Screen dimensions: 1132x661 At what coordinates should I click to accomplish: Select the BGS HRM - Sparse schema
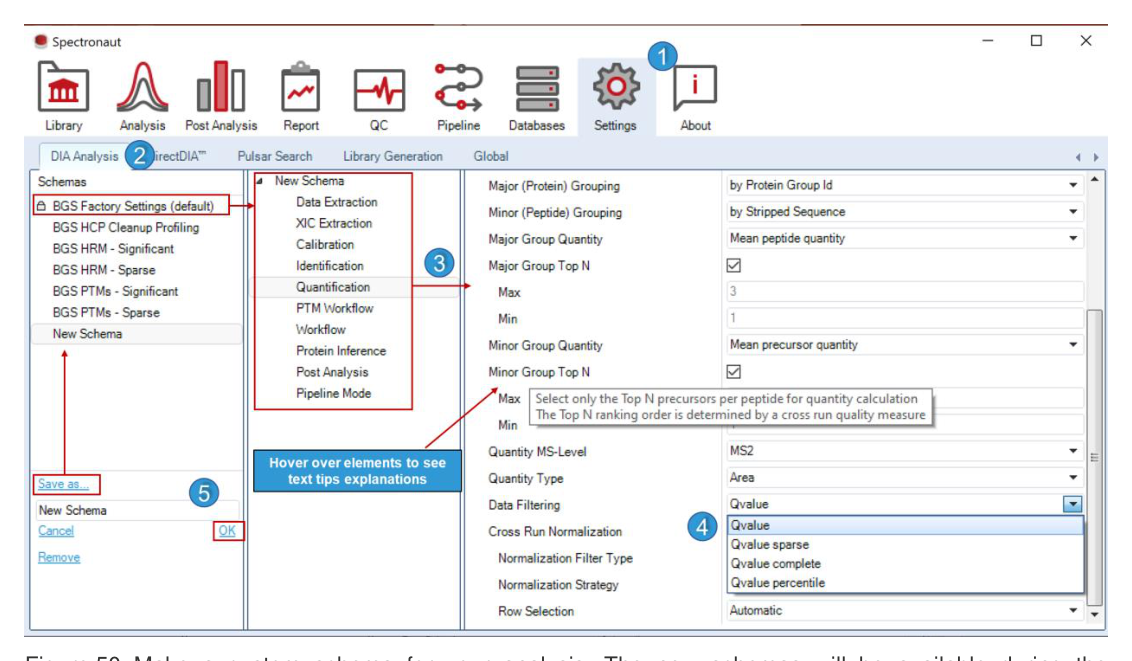[x=104, y=270]
